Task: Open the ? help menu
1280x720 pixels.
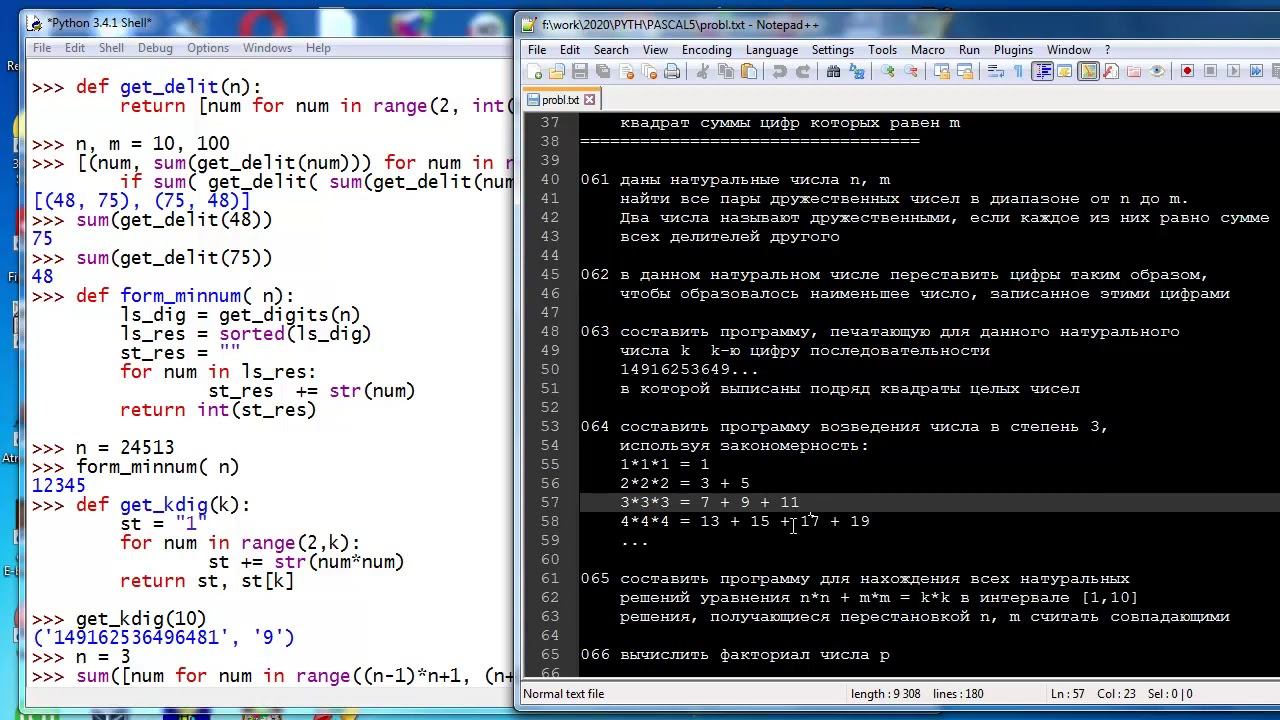Action: [1107, 50]
